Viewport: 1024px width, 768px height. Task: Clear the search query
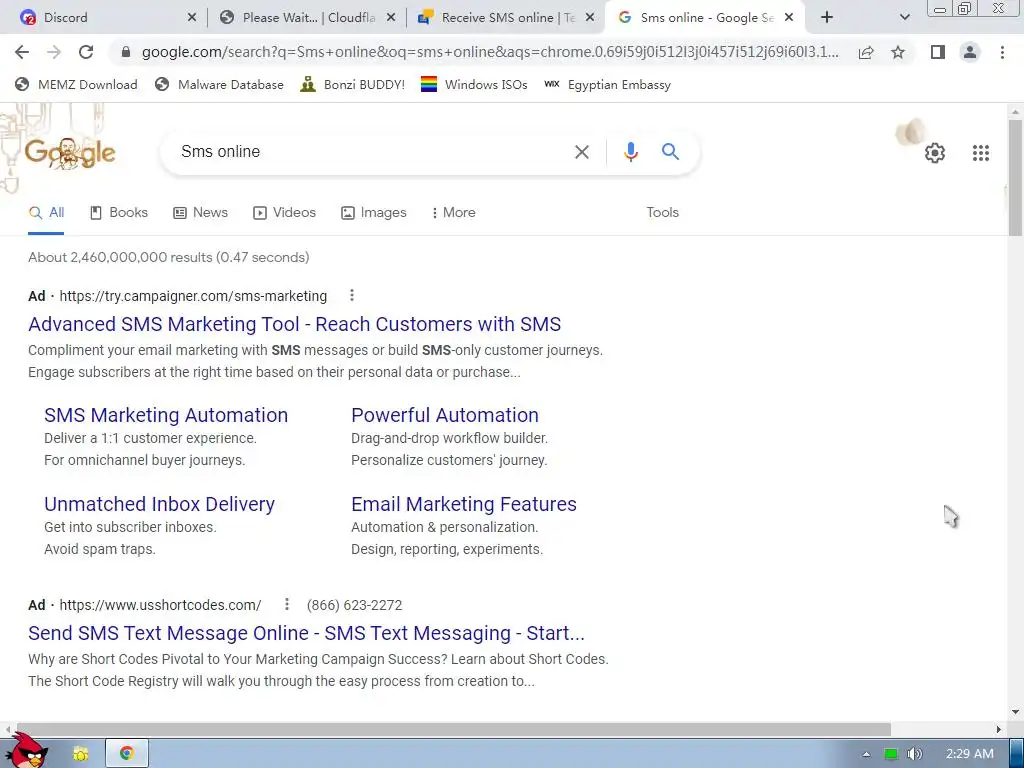(x=581, y=152)
